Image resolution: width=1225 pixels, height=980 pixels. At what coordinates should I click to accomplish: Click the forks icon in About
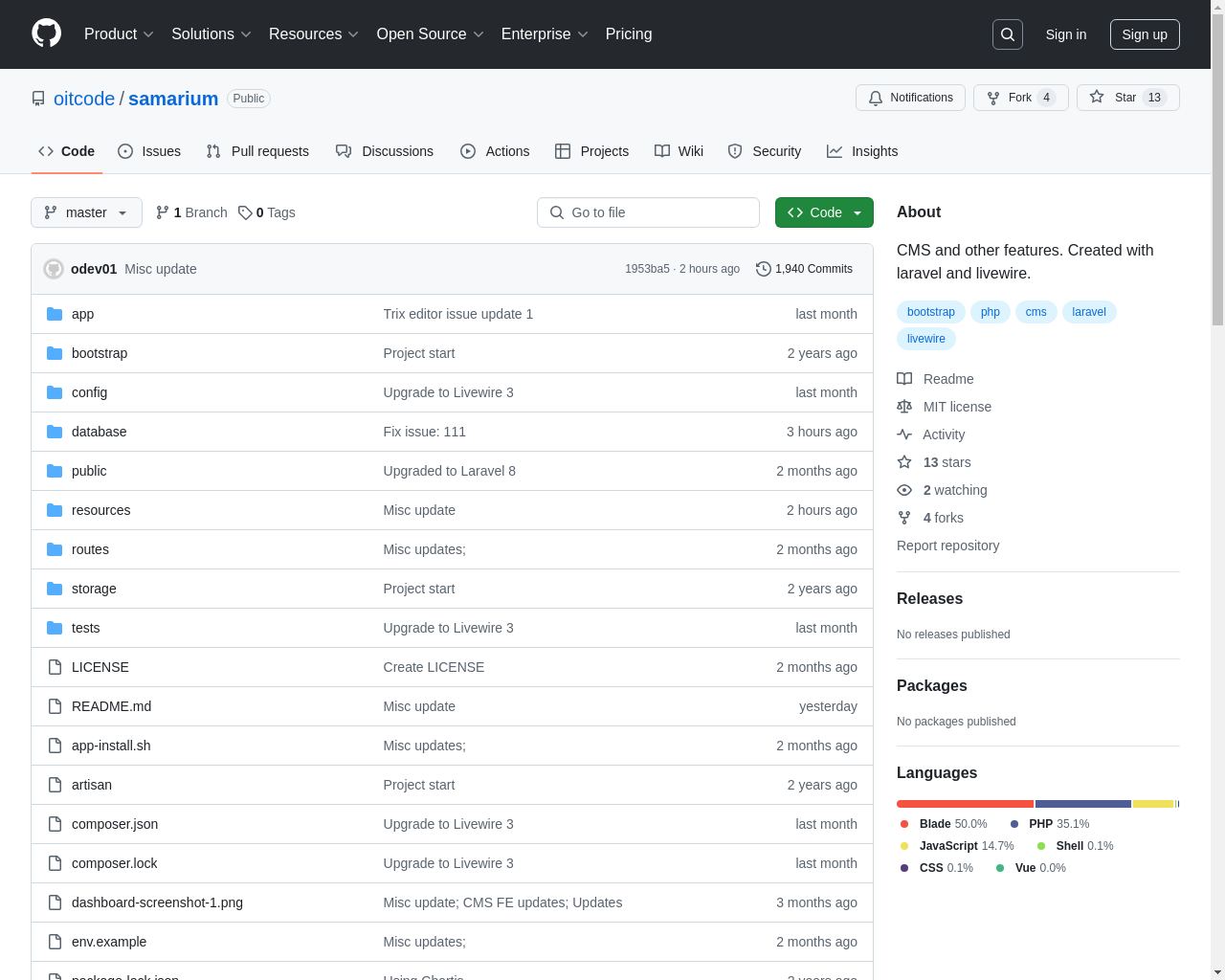(x=904, y=518)
